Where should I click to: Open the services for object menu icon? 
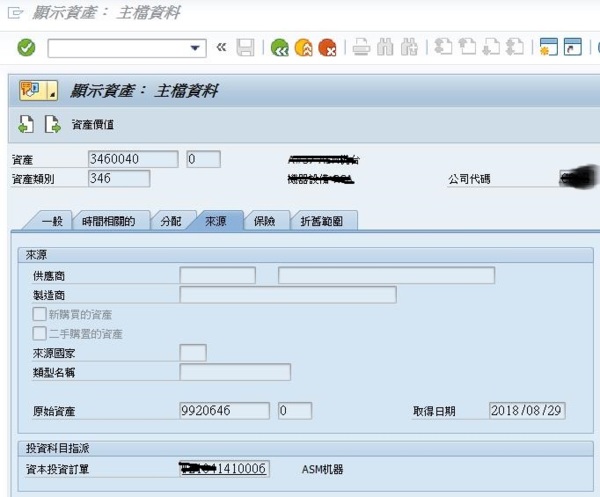pos(38,91)
